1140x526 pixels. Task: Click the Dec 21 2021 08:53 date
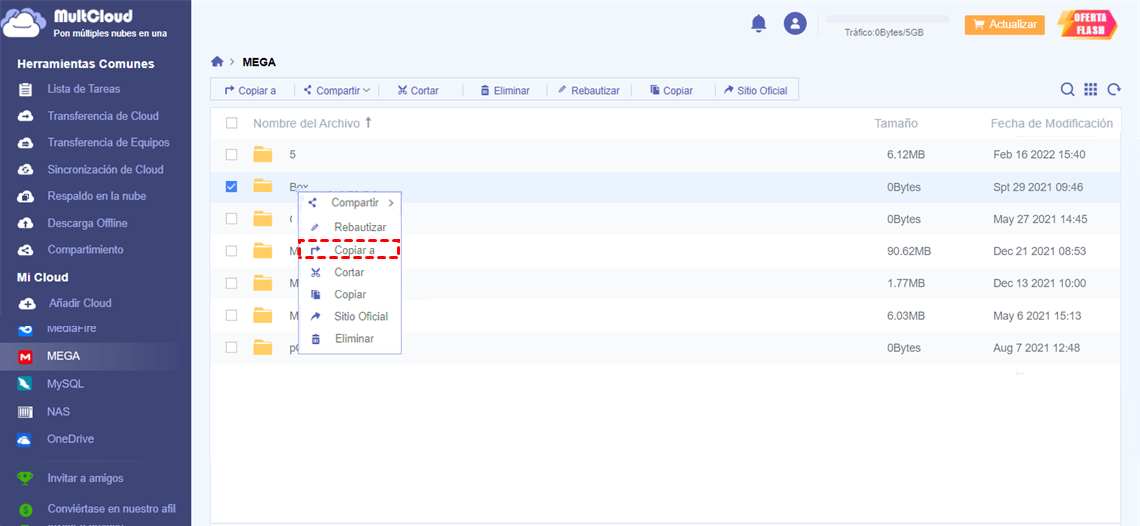[1040, 251]
